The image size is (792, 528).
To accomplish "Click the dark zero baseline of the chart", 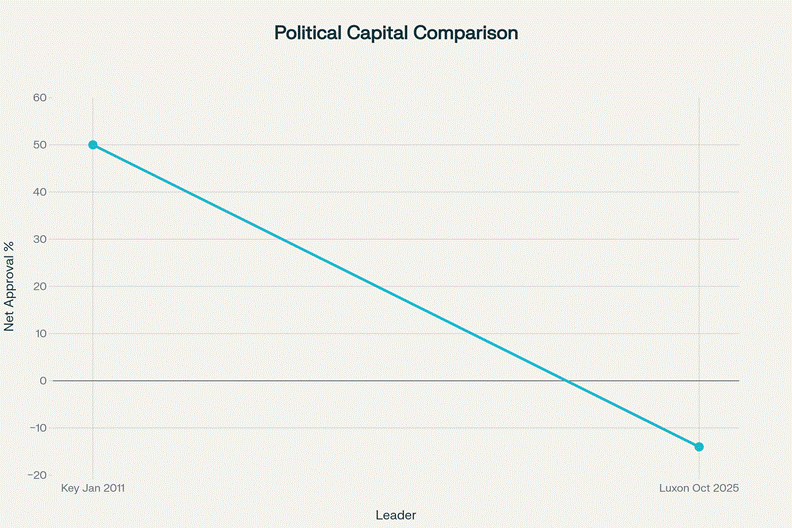I will point(300,381).
